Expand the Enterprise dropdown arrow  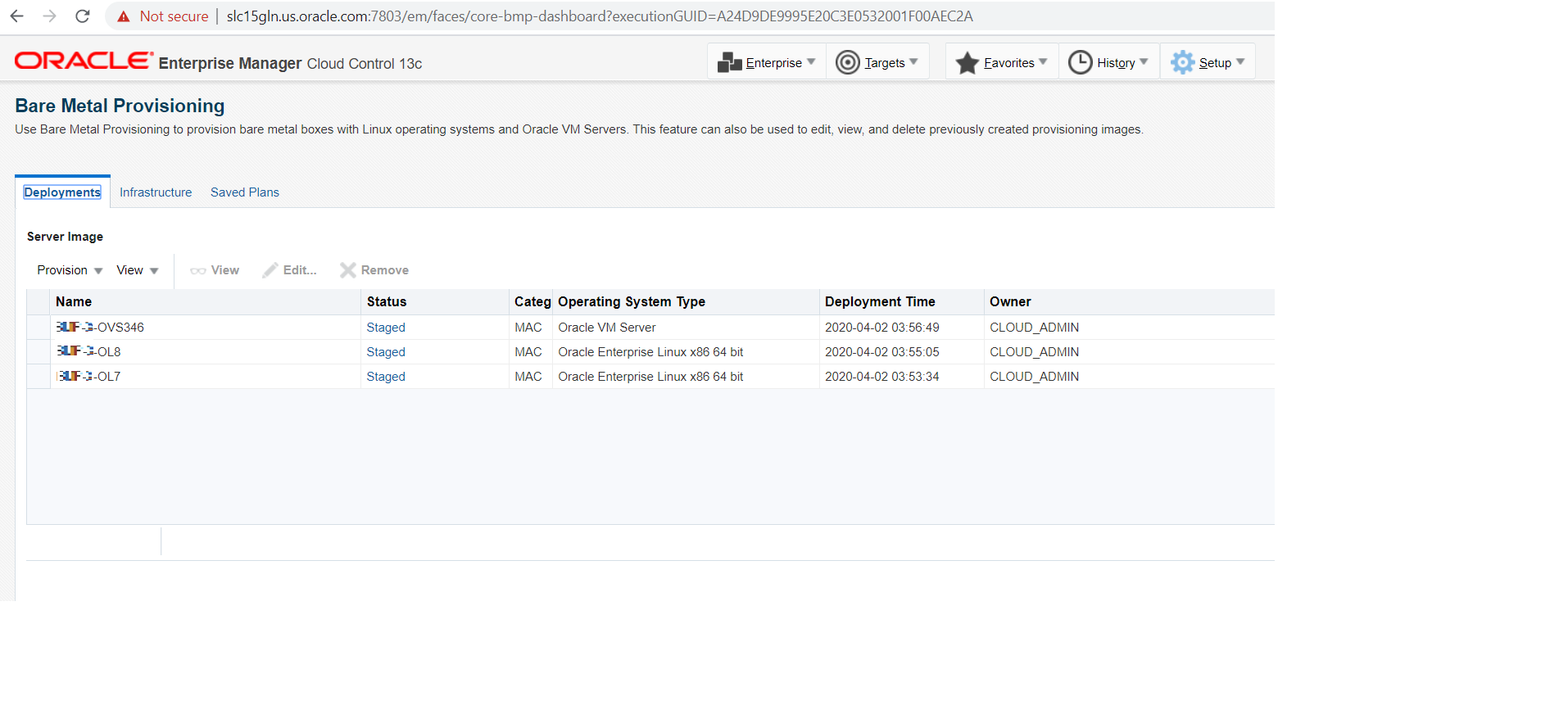[x=811, y=61]
